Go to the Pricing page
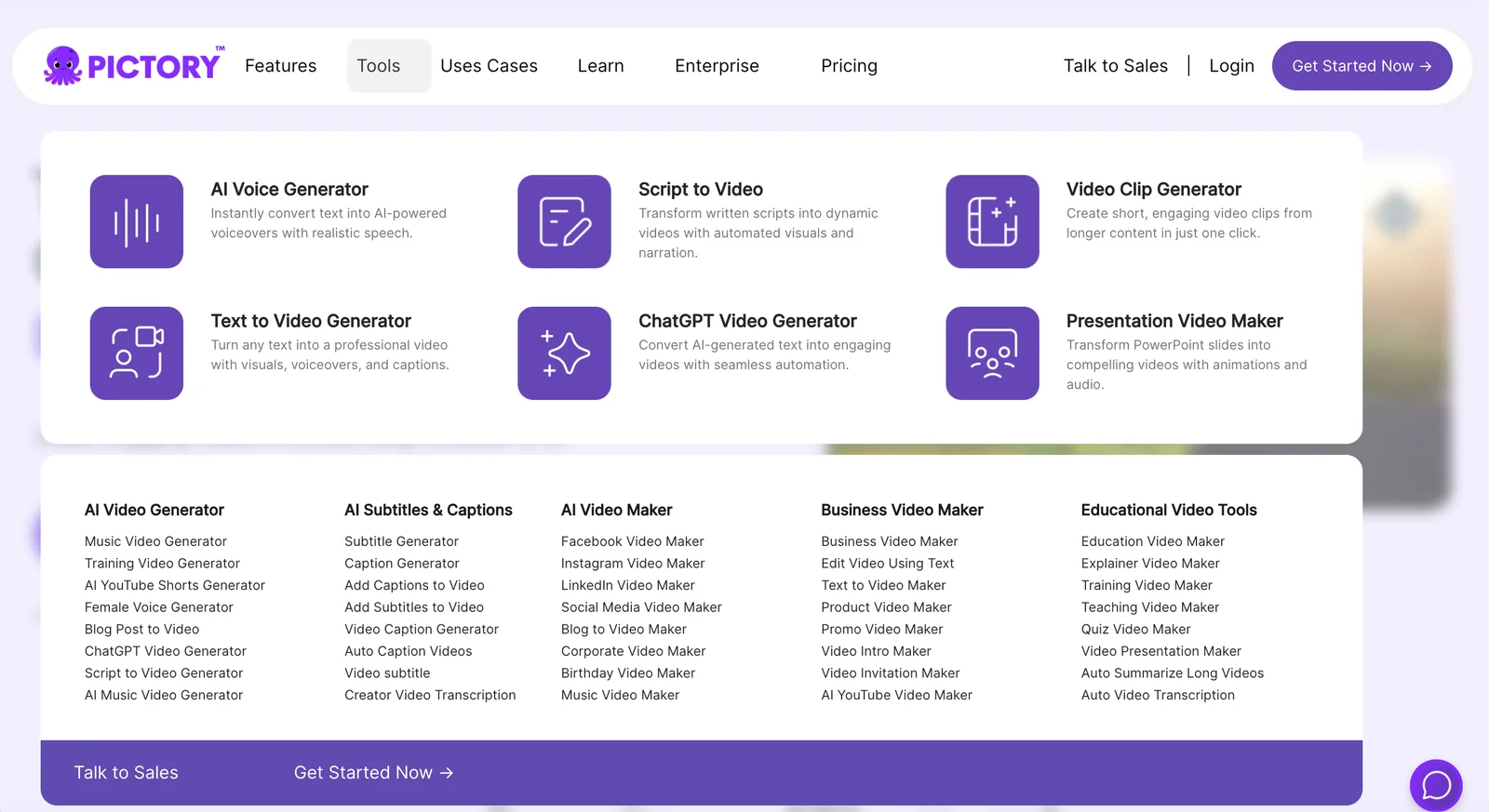The height and width of the screenshot is (812, 1489). click(849, 66)
